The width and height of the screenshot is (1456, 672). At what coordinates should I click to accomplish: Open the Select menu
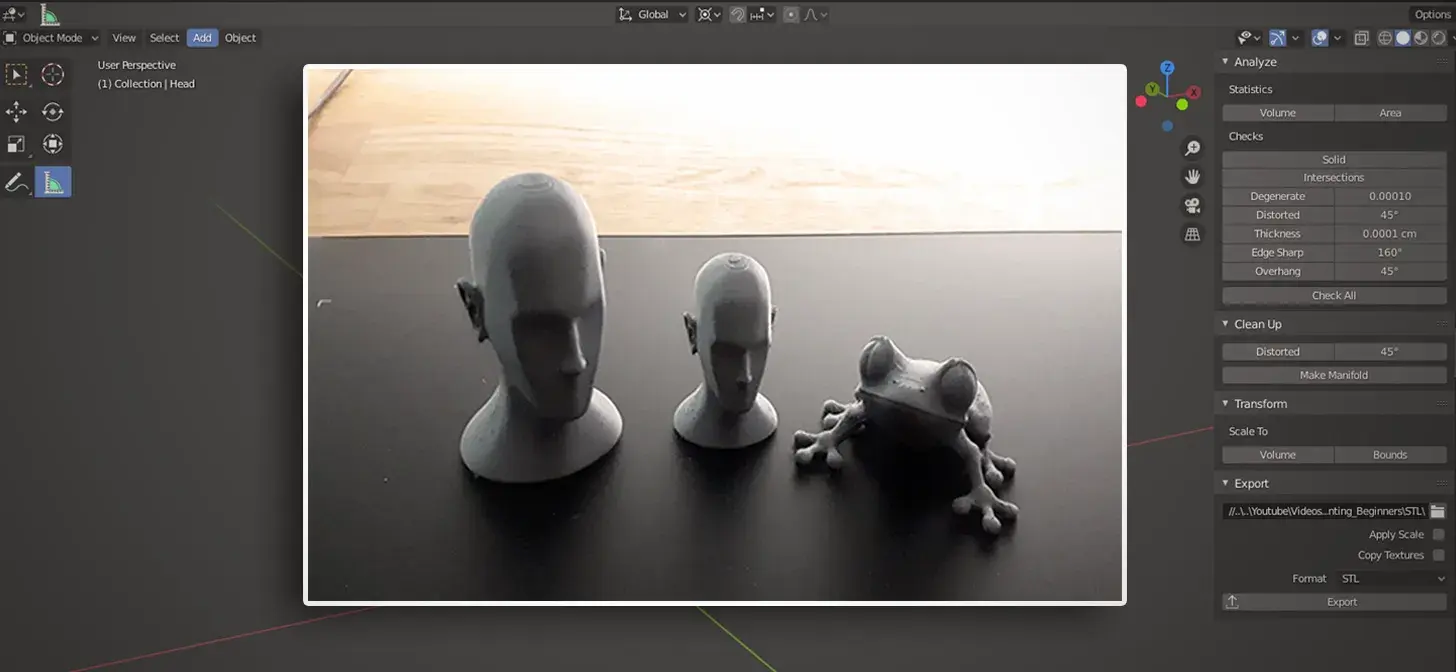pyautogui.click(x=164, y=38)
